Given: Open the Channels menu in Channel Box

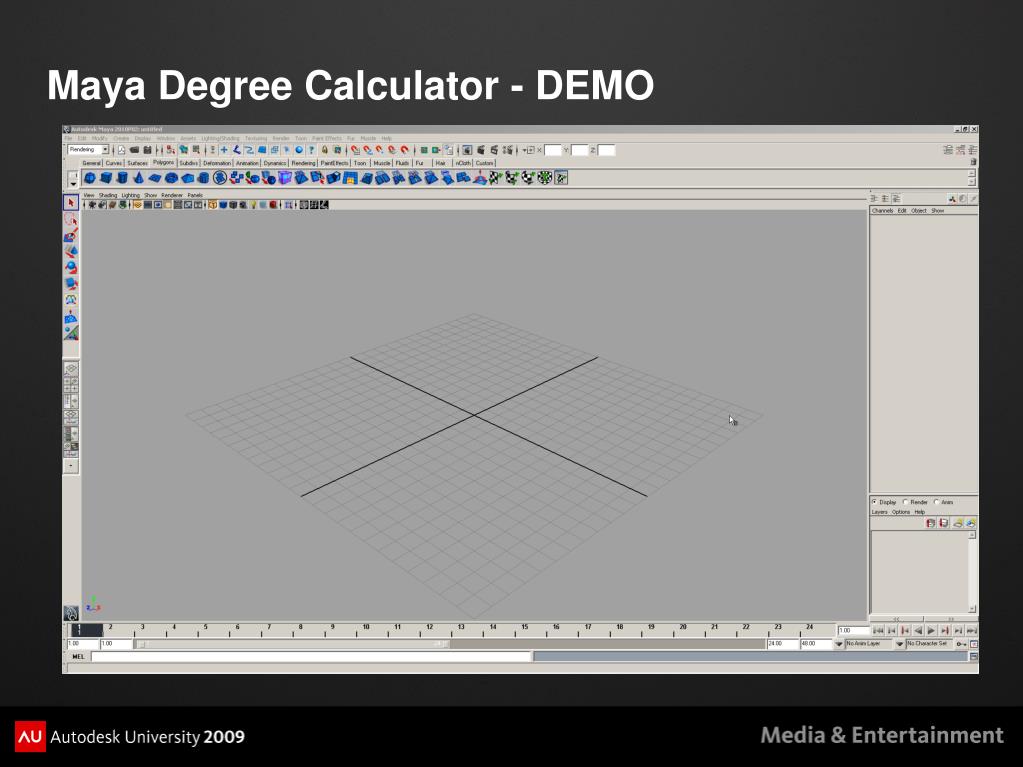Looking at the screenshot, I should [882, 211].
